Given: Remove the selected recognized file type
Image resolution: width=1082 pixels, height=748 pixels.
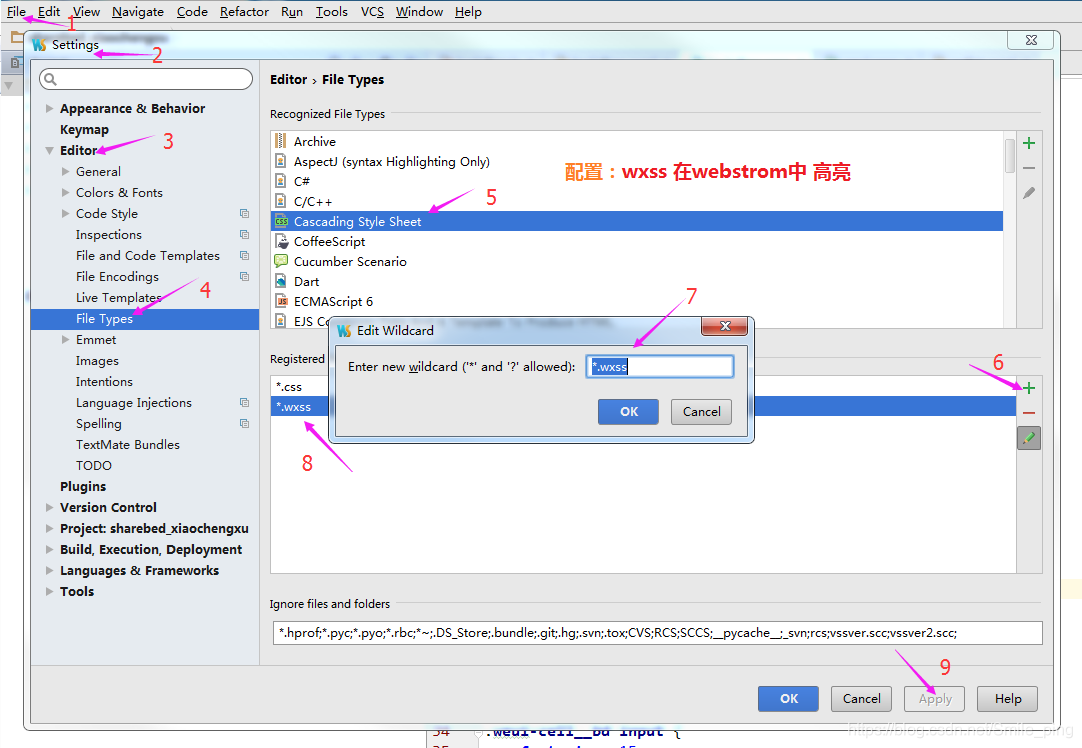Looking at the screenshot, I should point(1029,168).
